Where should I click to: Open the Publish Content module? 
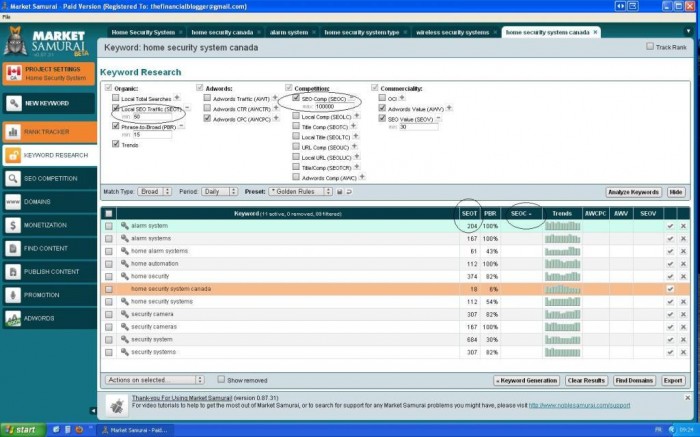[49, 271]
